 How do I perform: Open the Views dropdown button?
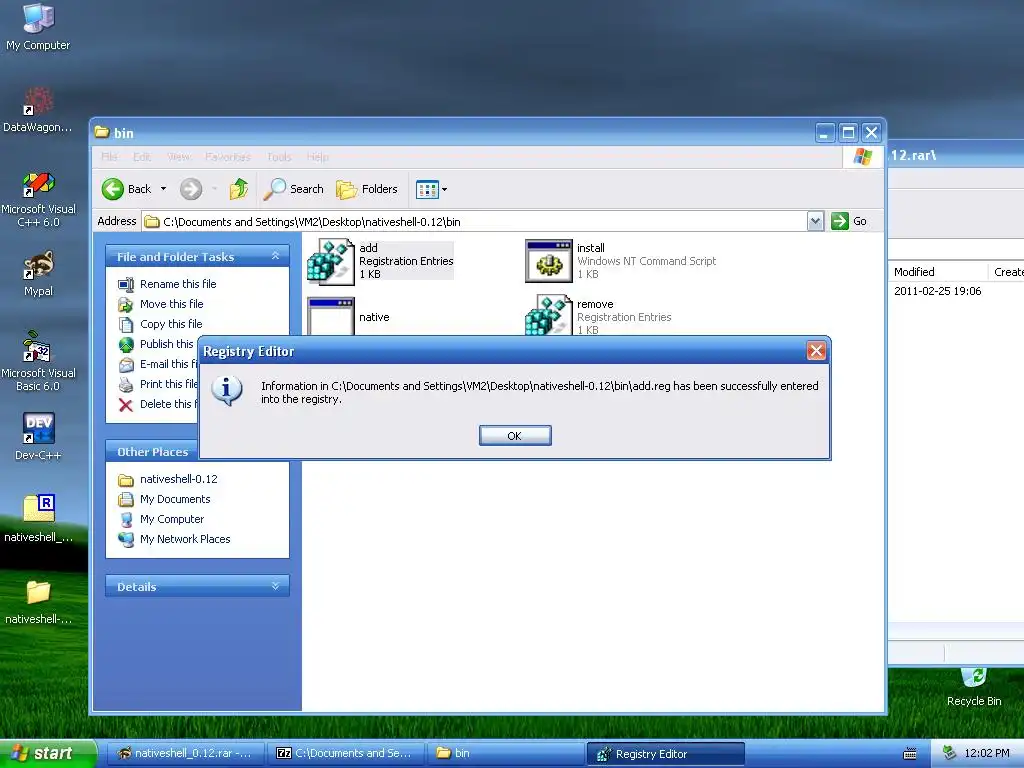click(432, 190)
